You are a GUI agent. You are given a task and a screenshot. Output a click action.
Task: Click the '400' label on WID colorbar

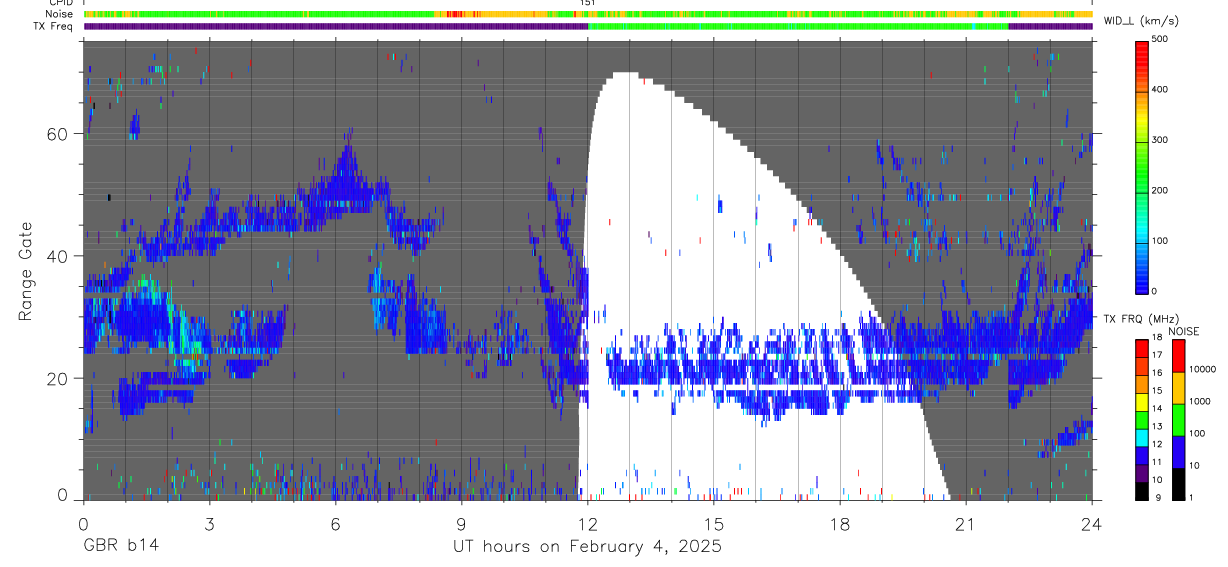tap(1162, 89)
